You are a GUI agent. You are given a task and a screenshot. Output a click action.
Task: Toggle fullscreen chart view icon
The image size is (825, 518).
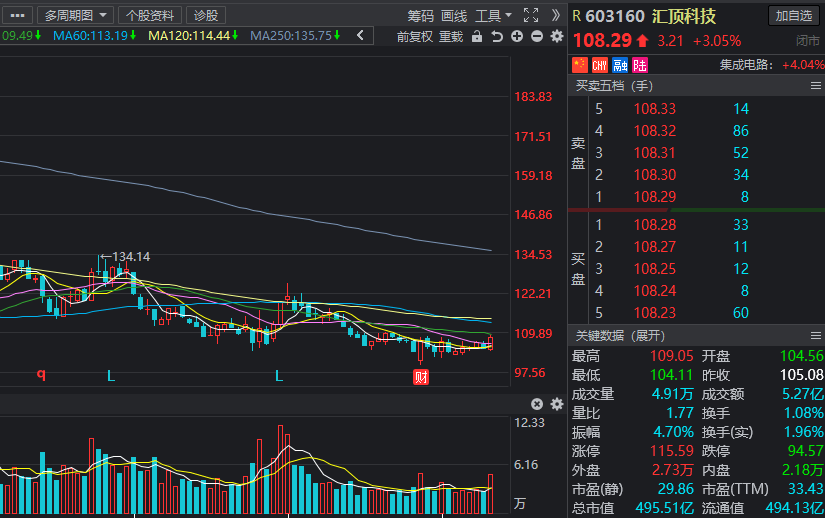point(531,15)
